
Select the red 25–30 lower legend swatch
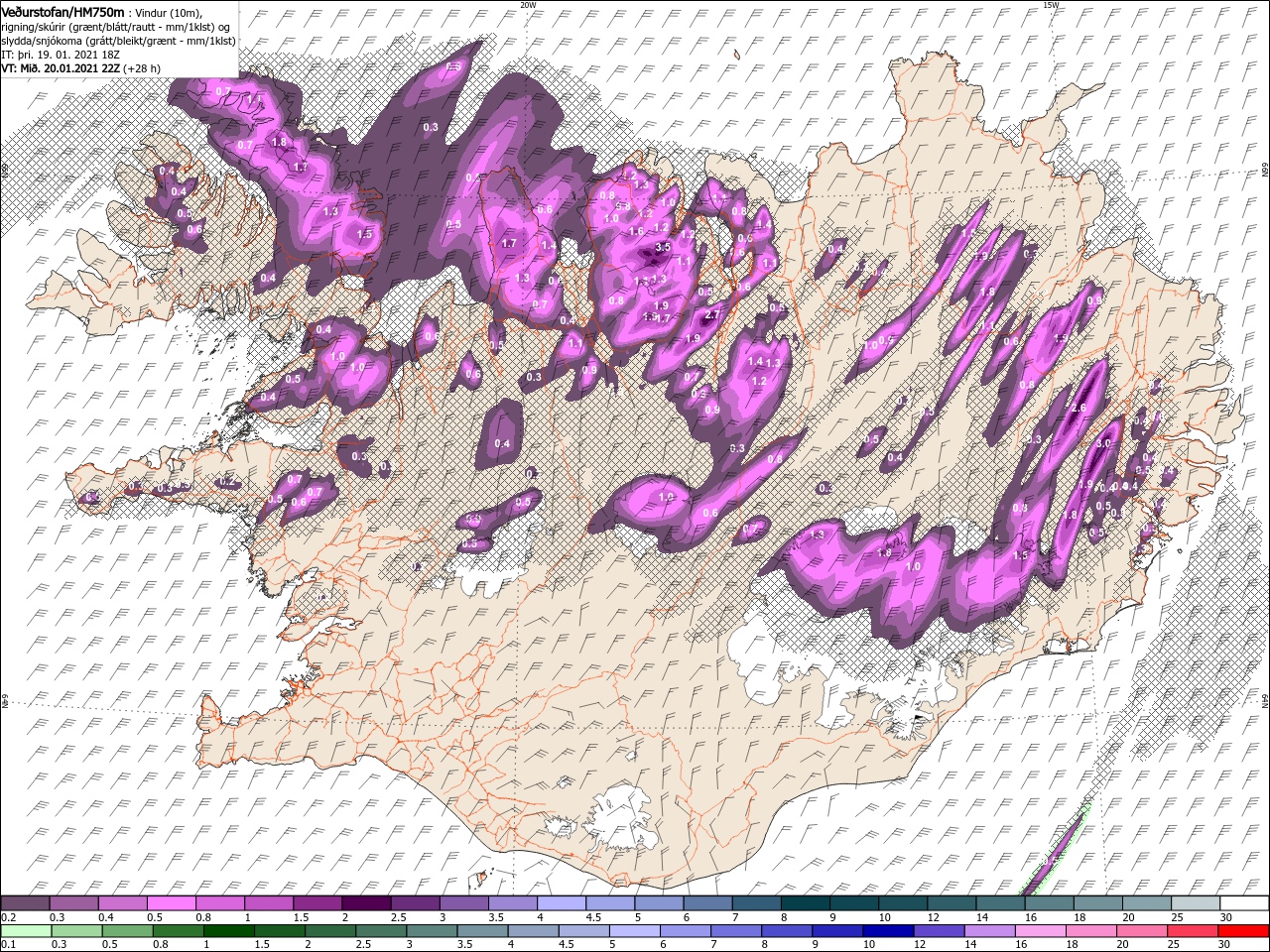[1192, 931]
